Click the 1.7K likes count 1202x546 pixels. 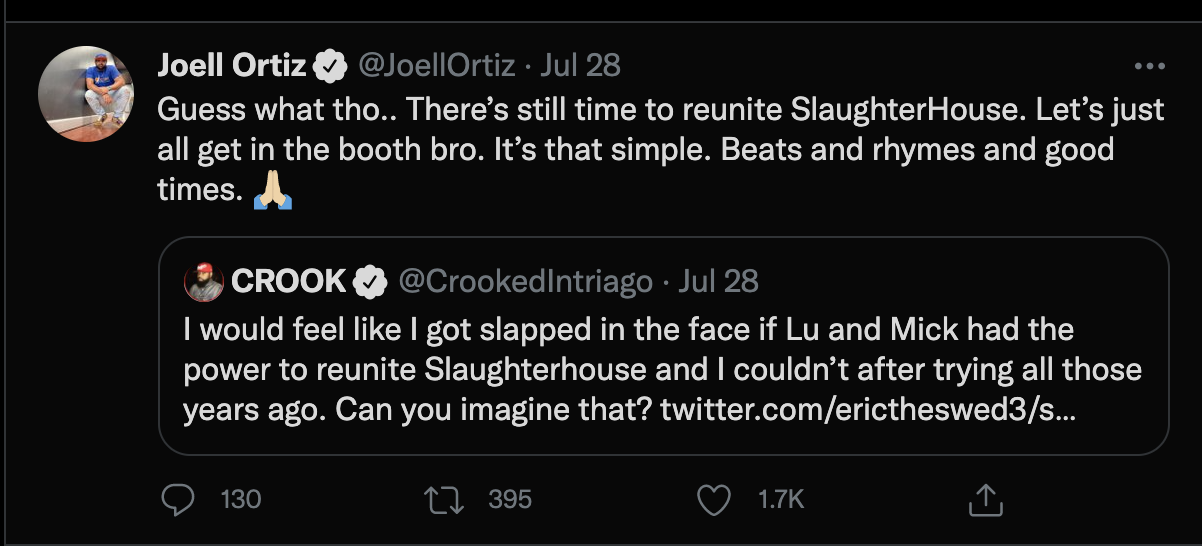pos(779,499)
